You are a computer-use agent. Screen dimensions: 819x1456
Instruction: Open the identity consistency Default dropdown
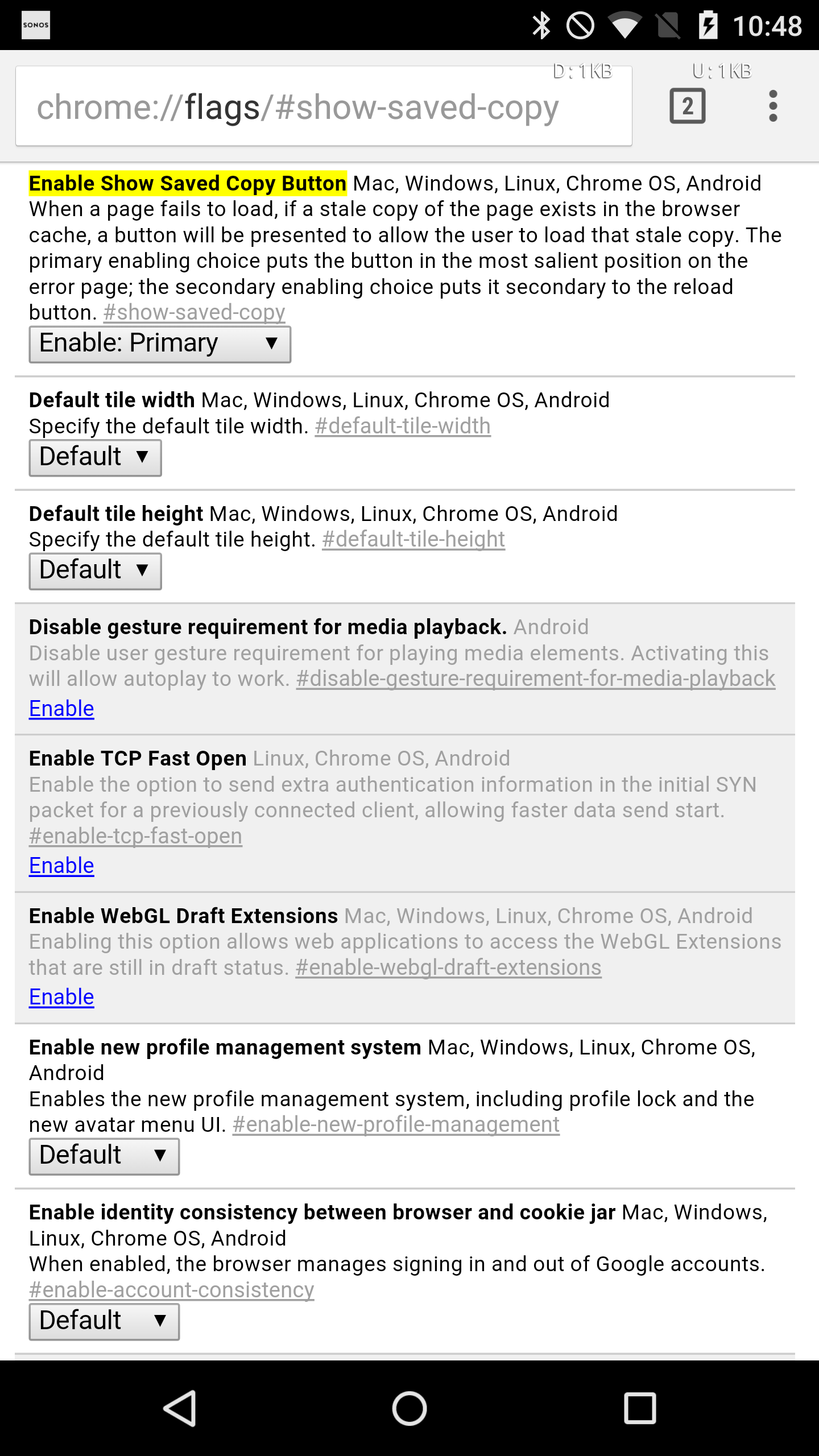pos(104,1321)
